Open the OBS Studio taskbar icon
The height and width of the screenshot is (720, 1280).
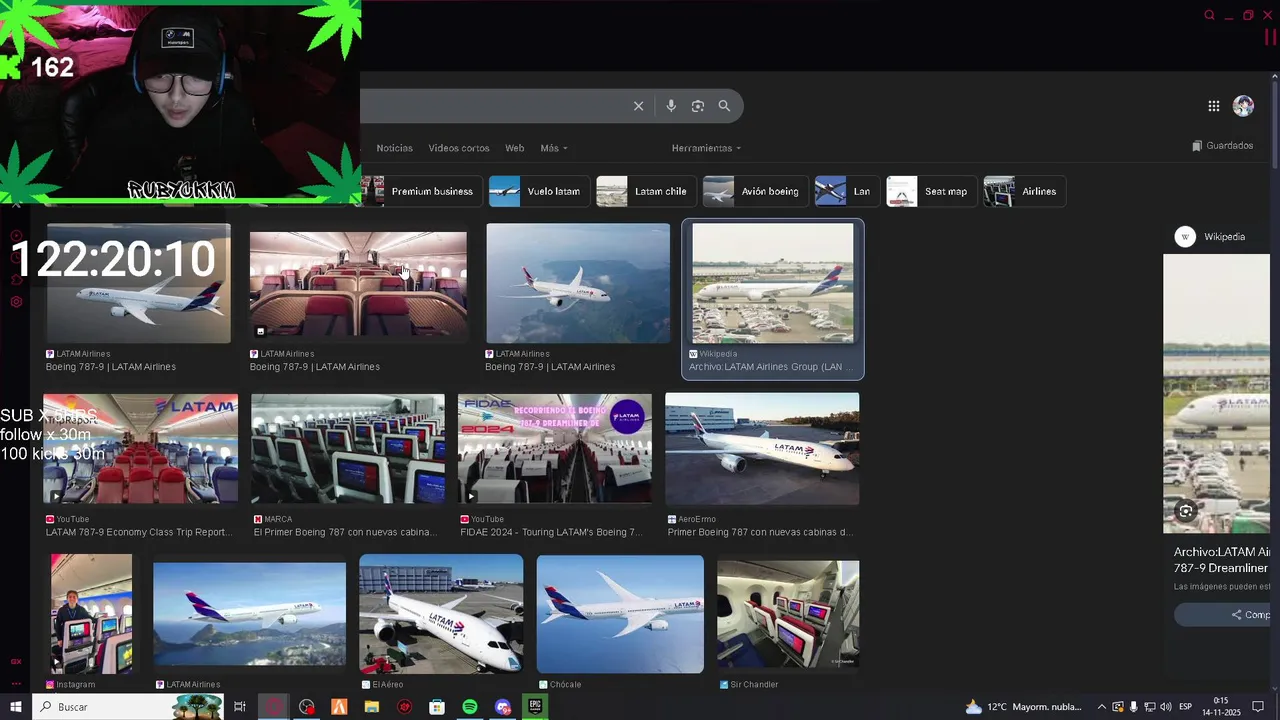coord(307,707)
